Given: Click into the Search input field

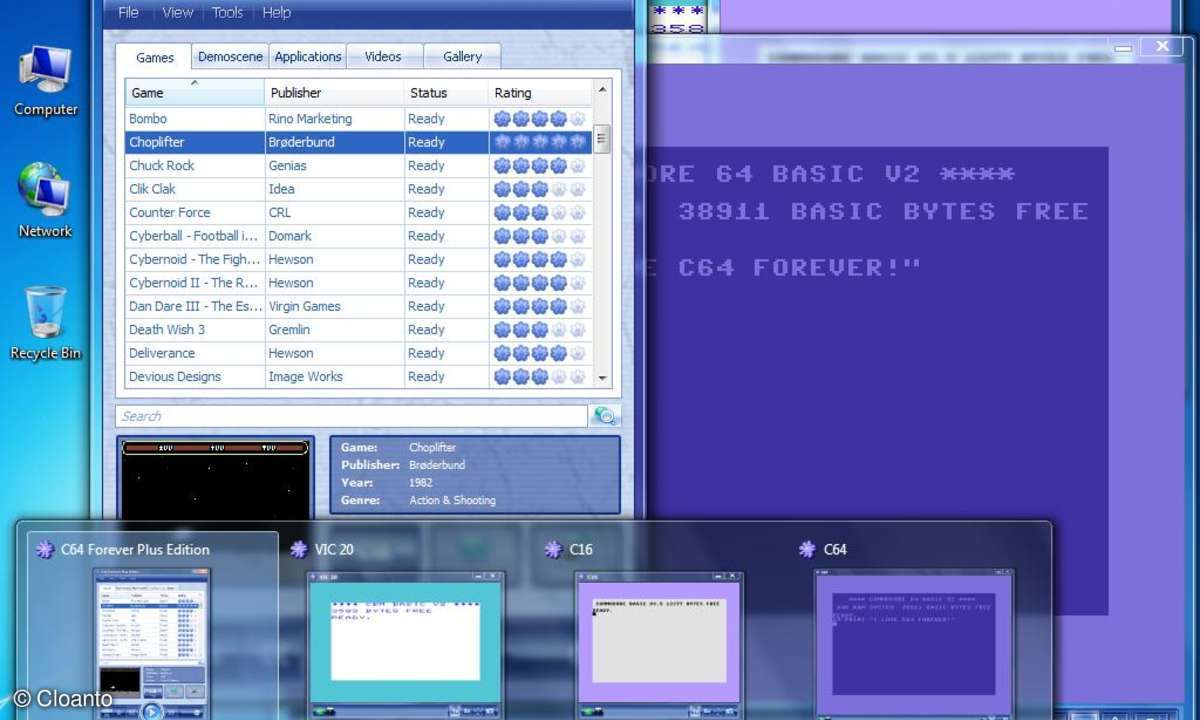Looking at the screenshot, I should [x=351, y=416].
